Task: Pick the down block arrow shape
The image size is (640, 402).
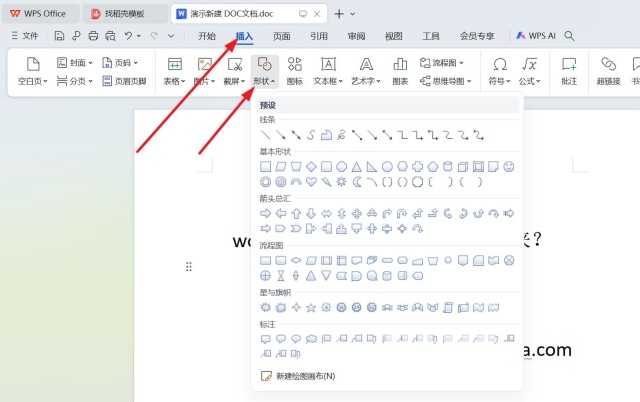Action: pyautogui.click(x=311, y=213)
